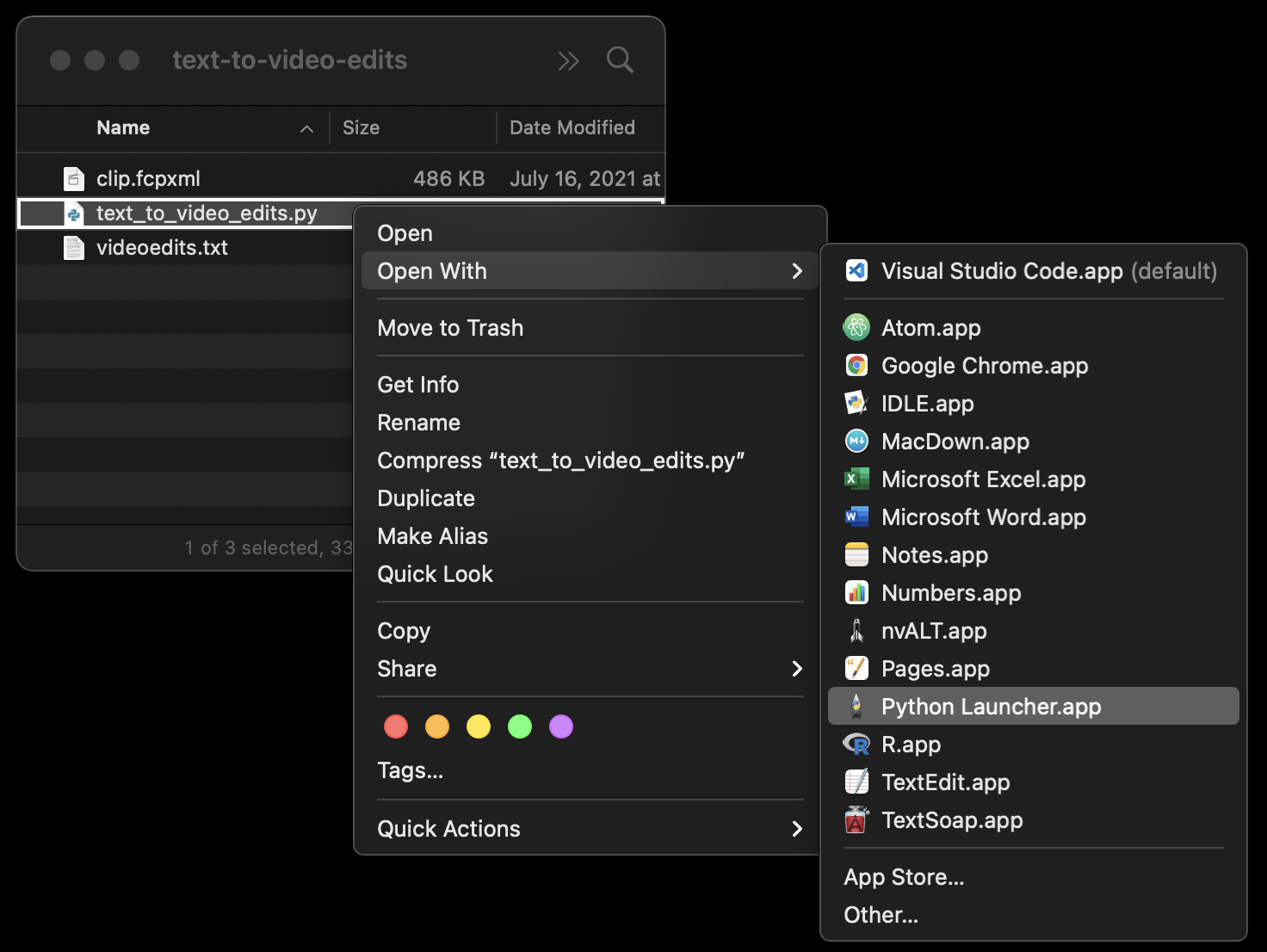
Task: Click the July 16, 2021 date cell
Action: pos(584,178)
